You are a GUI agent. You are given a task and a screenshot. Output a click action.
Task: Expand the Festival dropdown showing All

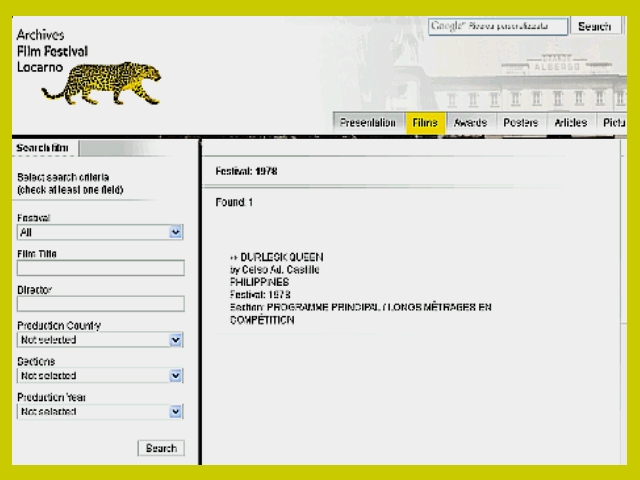(x=100, y=232)
